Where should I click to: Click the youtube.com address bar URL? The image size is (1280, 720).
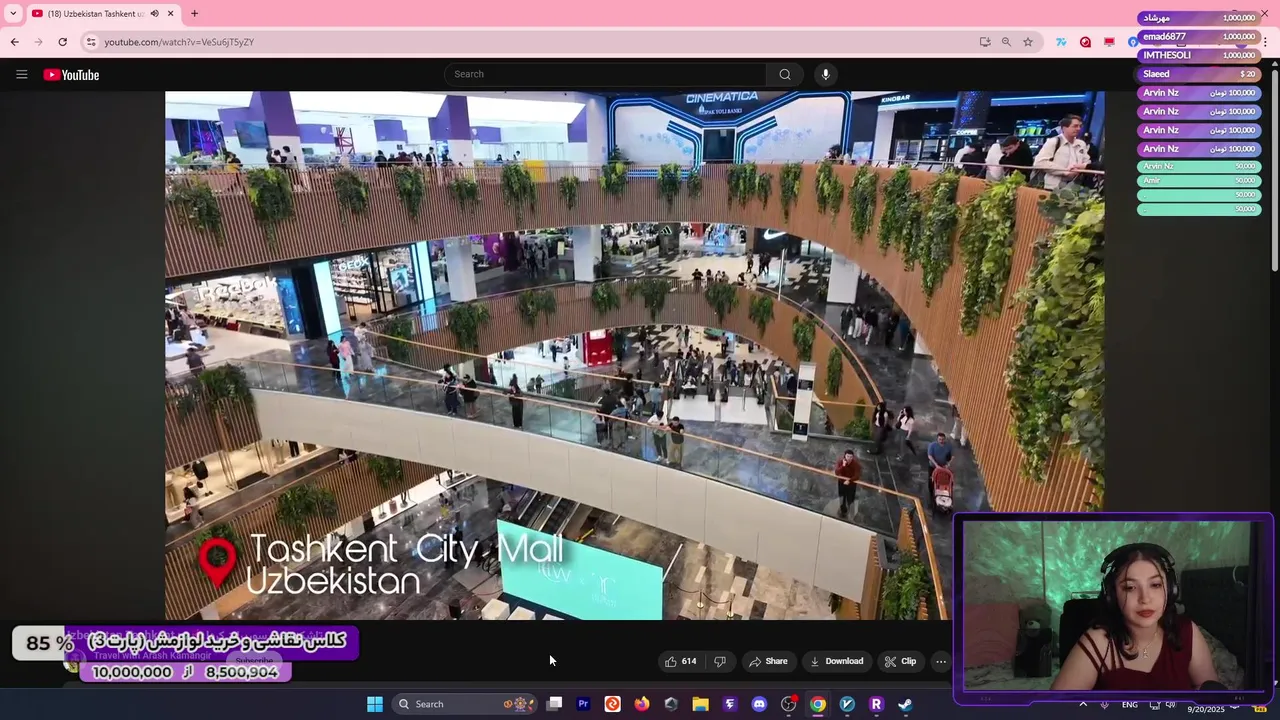(179, 42)
